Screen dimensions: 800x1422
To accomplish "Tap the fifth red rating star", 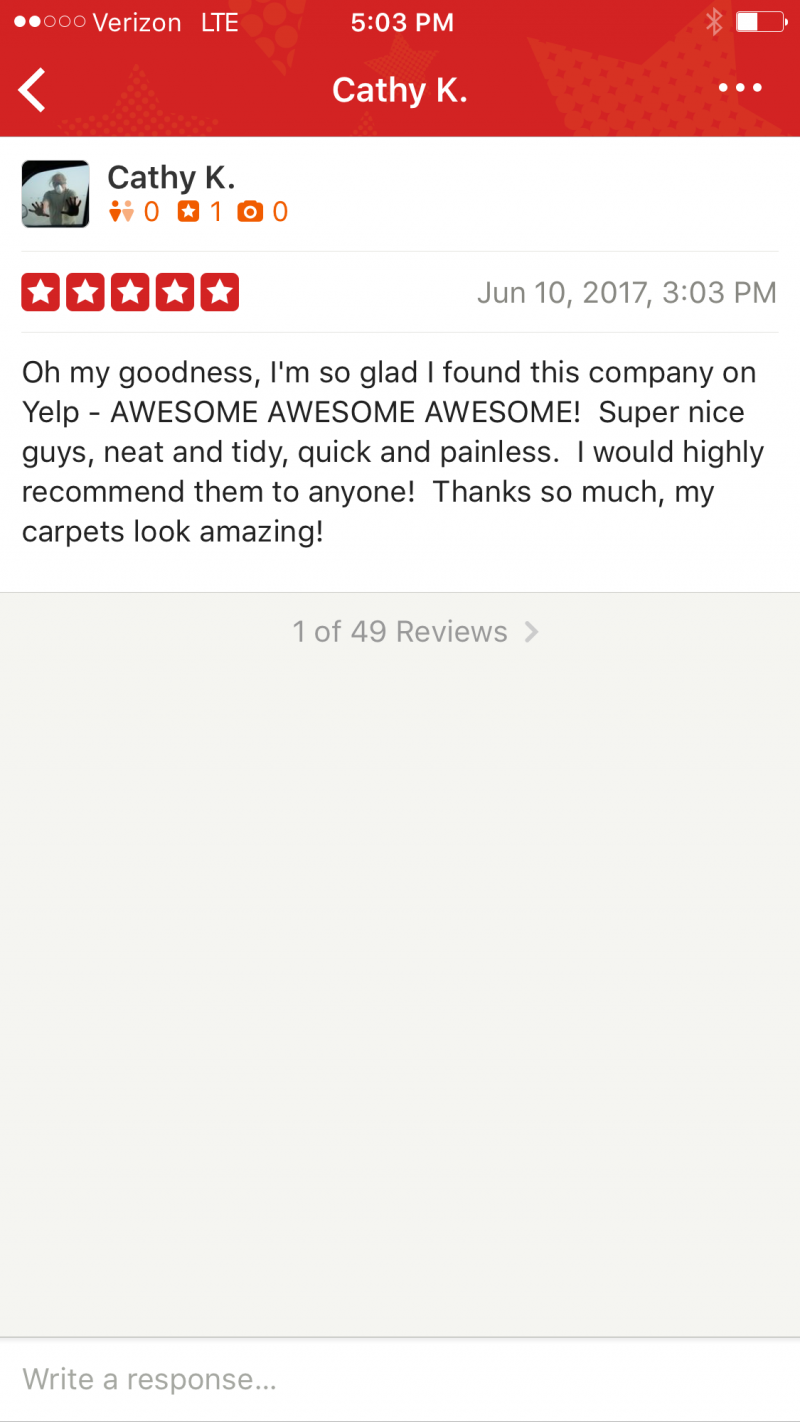I will click(219, 292).
